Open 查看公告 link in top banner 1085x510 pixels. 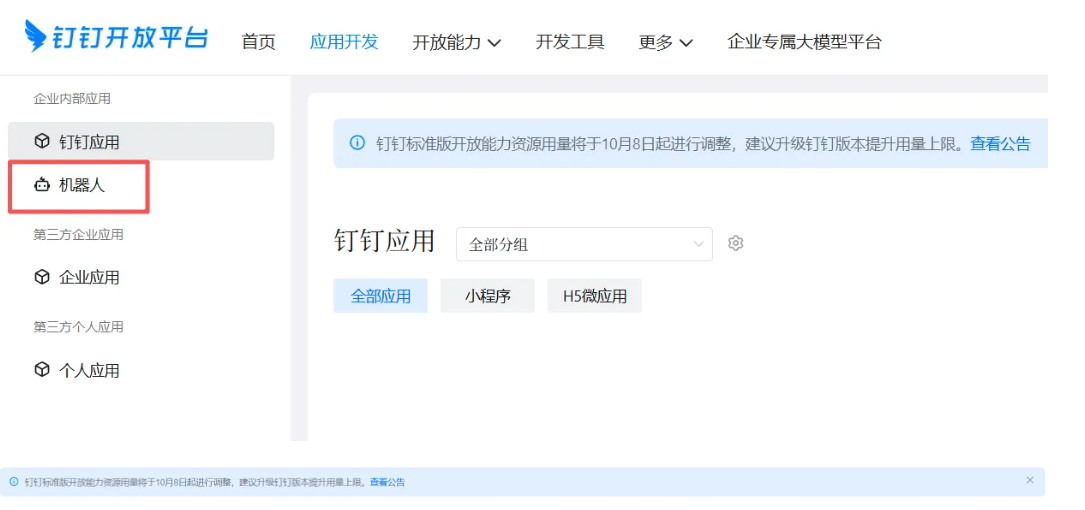pos(1000,143)
